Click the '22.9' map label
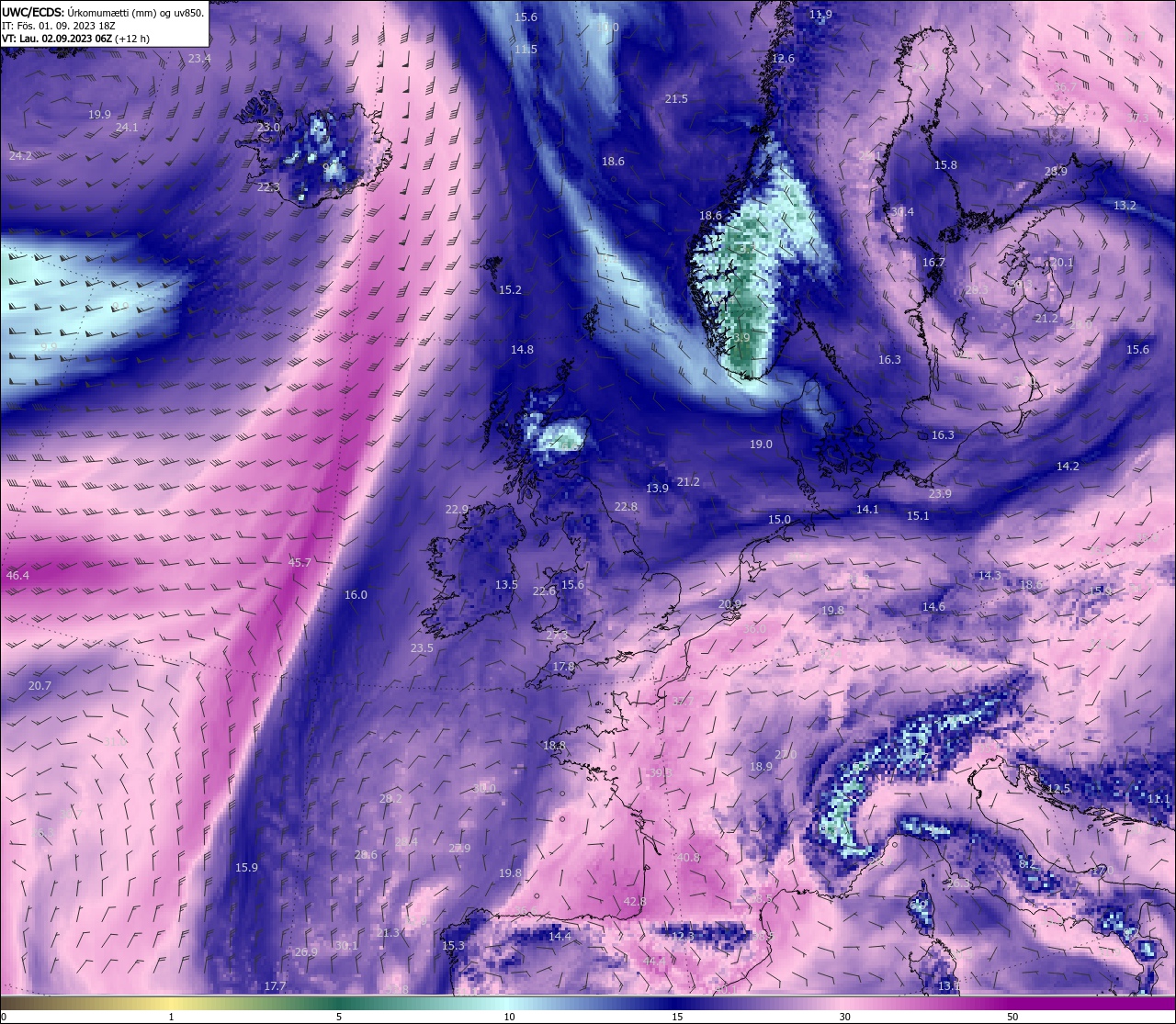1176x1024 pixels. 457,510
